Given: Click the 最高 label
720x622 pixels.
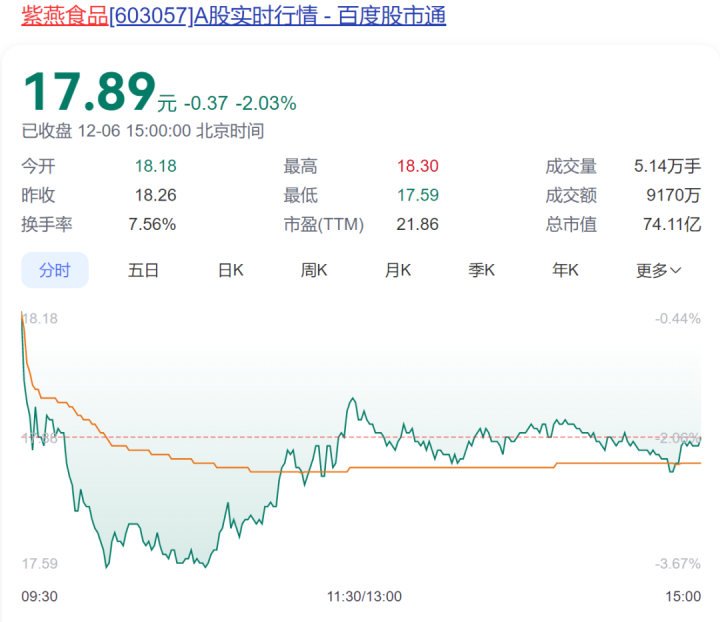Looking at the screenshot, I should pyautogui.click(x=300, y=166).
